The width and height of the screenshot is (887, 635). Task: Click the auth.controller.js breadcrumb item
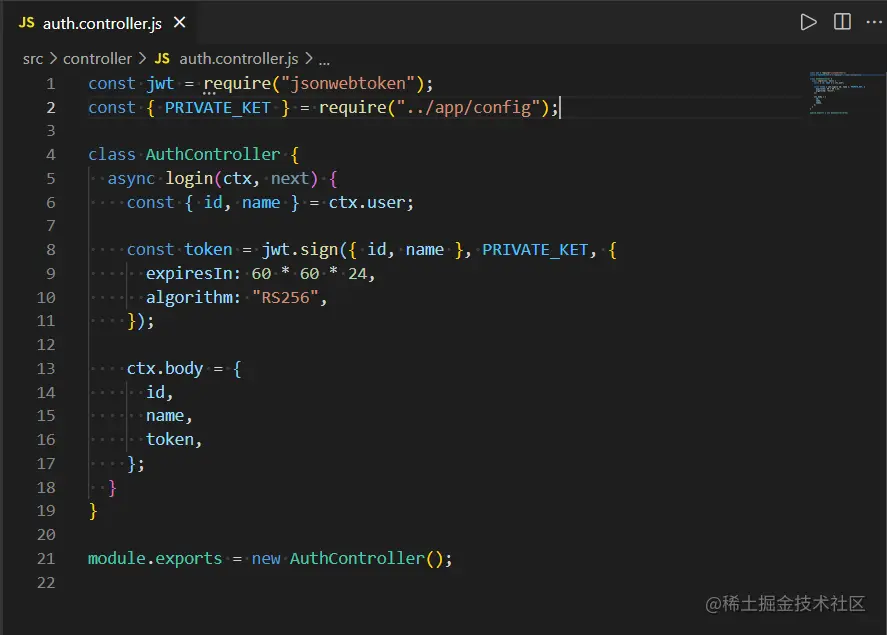click(x=239, y=59)
